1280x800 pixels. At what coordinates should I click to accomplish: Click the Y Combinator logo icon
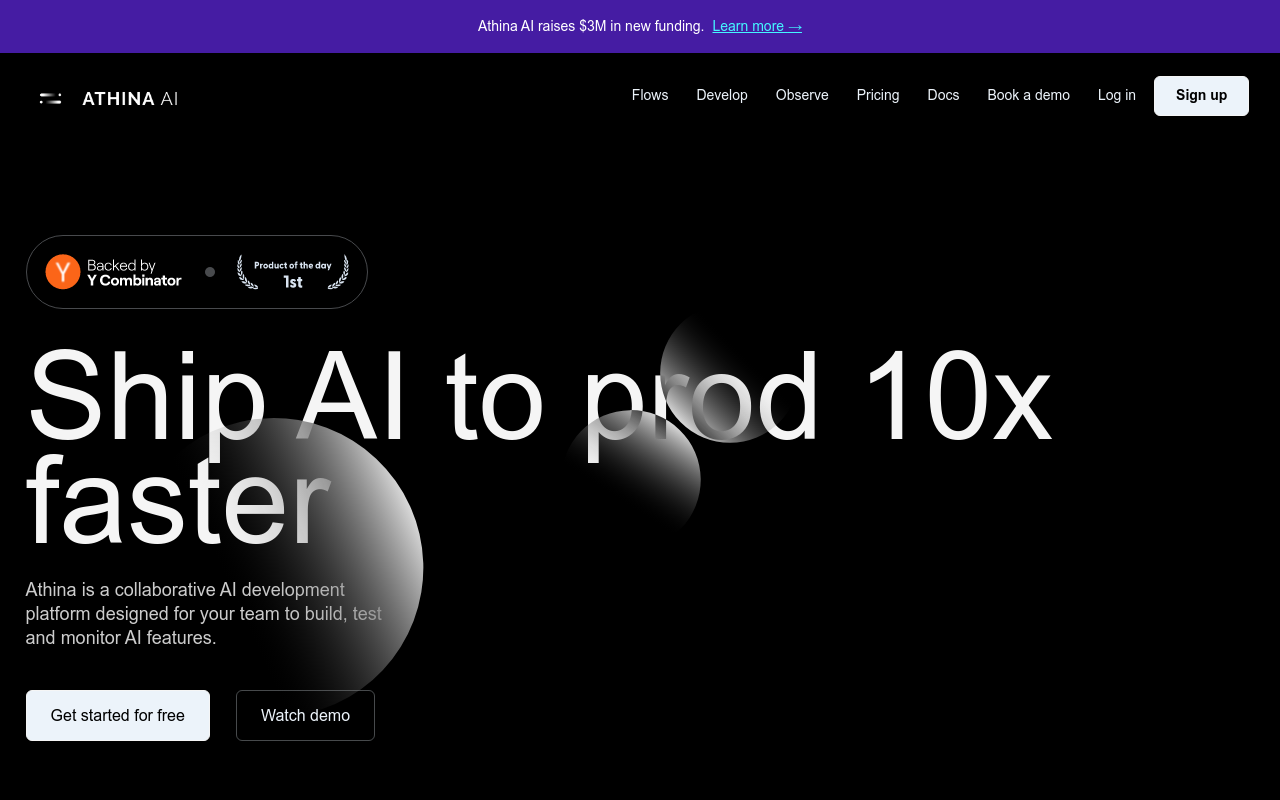[63, 272]
